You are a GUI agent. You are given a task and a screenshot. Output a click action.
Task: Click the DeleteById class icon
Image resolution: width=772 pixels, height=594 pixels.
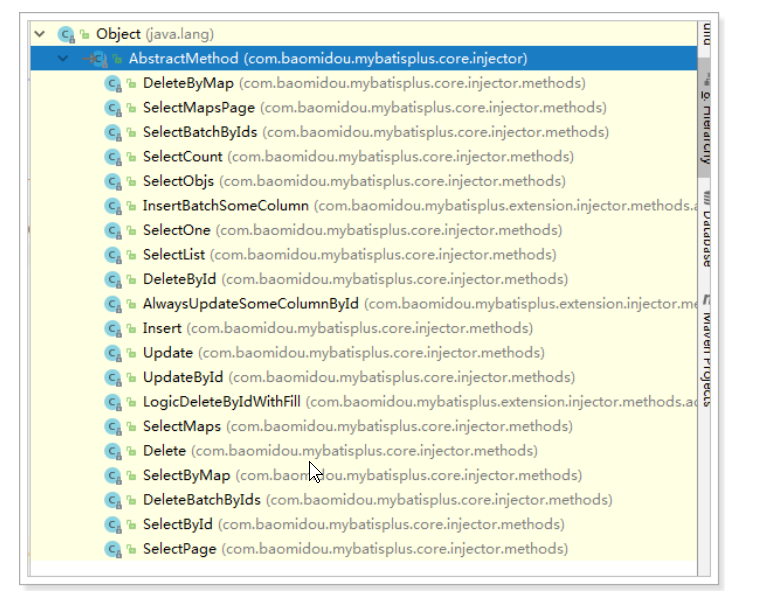pos(113,280)
